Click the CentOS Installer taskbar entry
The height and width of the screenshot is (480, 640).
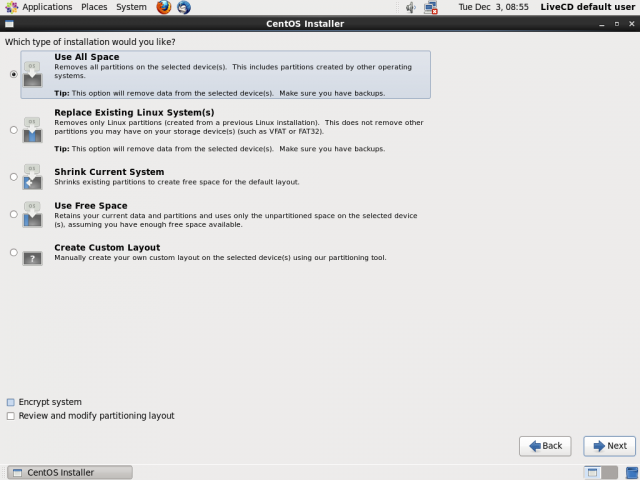[69, 472]
